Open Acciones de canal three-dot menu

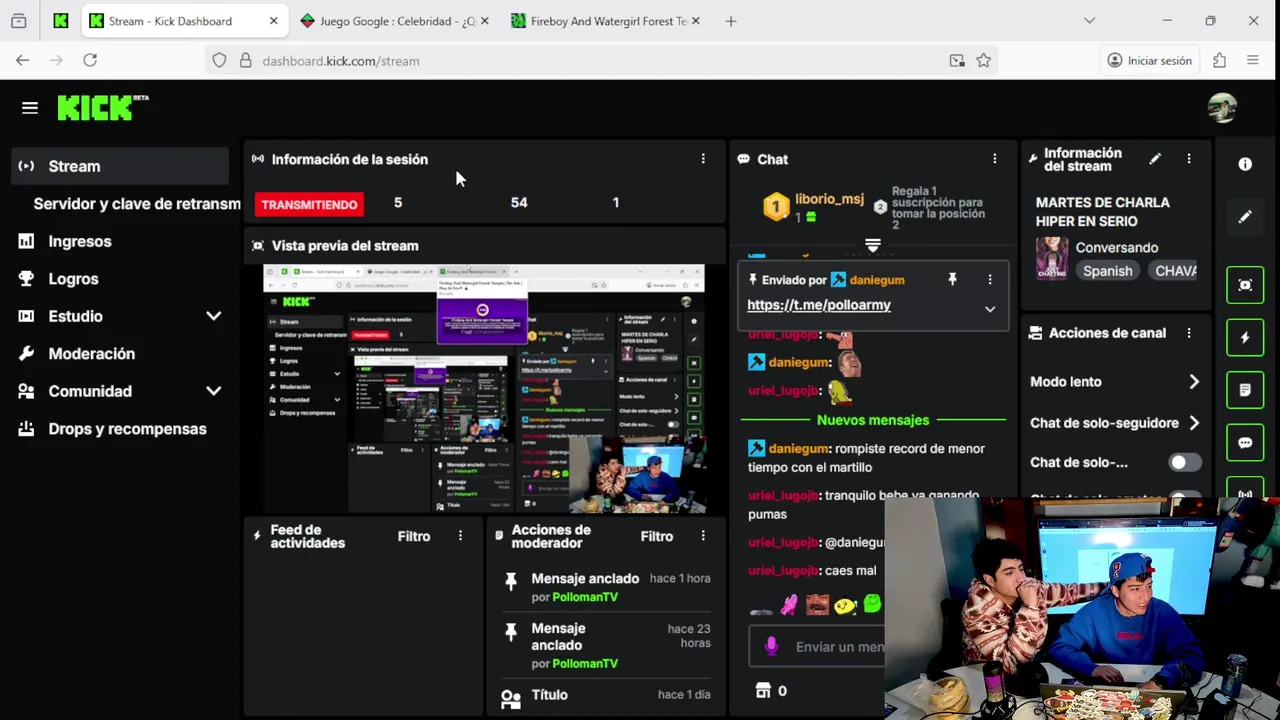[x=1189, y=333]
